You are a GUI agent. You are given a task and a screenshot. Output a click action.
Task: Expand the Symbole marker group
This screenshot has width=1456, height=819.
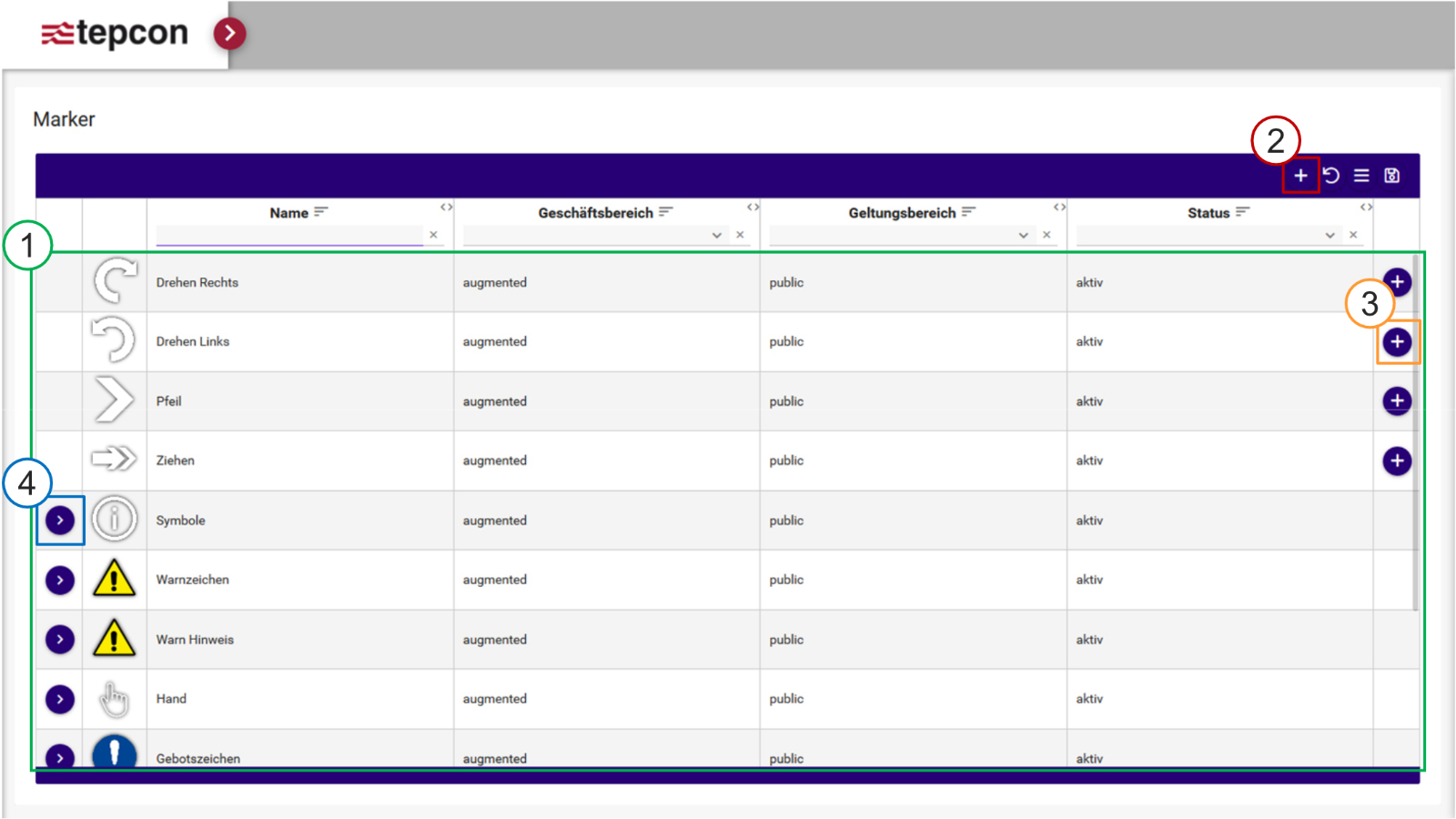(60, 521)
